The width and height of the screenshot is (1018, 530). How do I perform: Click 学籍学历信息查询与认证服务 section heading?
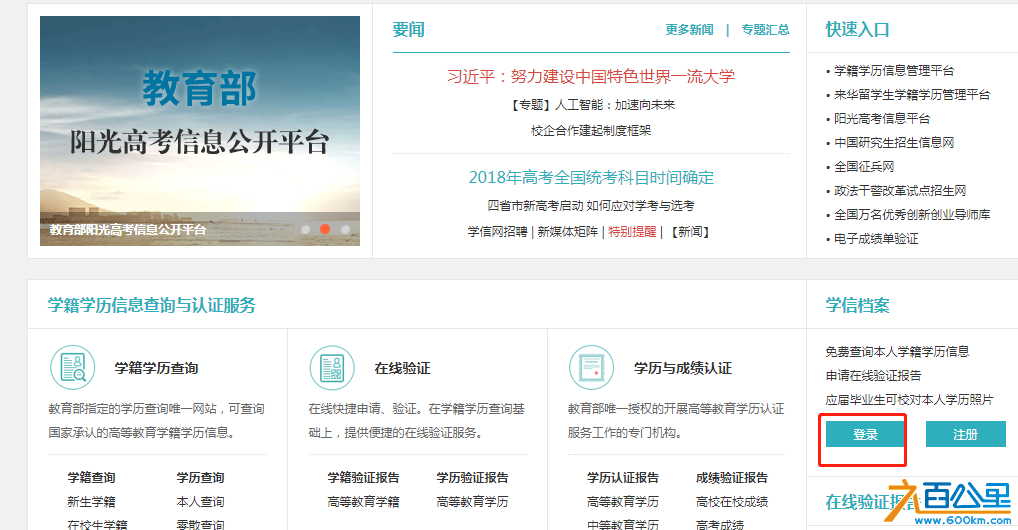152,305
